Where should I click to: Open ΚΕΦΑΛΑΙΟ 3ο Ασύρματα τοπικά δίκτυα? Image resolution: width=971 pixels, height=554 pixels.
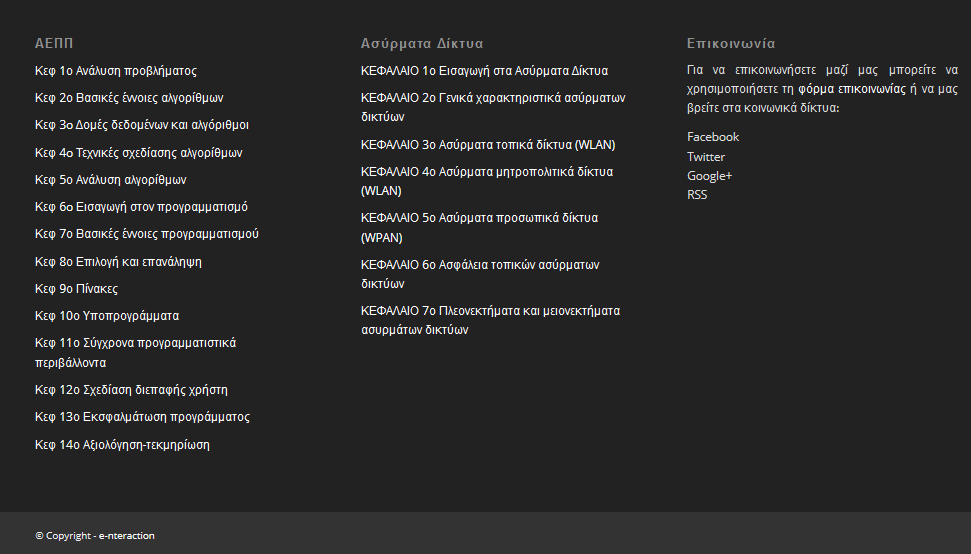click(488, 144)
